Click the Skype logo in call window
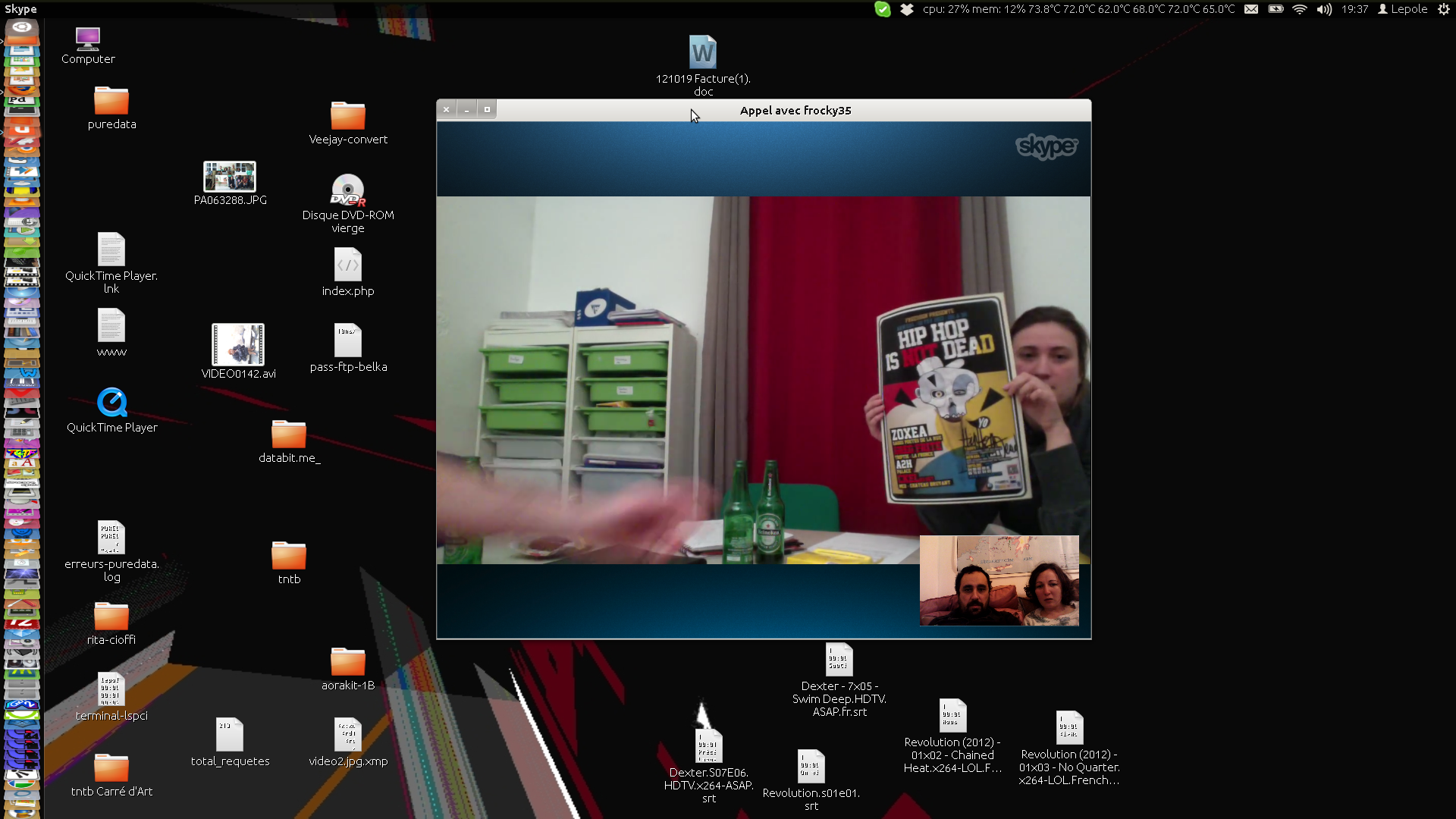 (x=1046, y=146)
